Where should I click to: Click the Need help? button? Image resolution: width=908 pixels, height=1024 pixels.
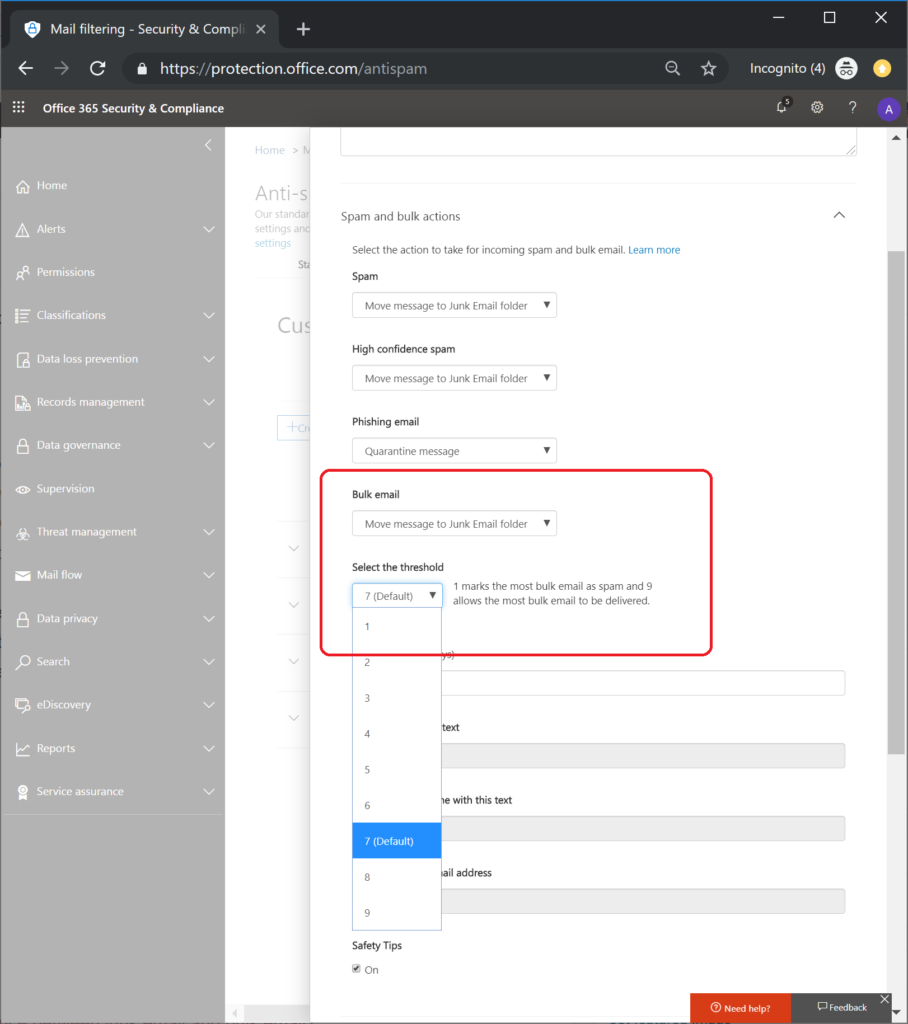740,1007
